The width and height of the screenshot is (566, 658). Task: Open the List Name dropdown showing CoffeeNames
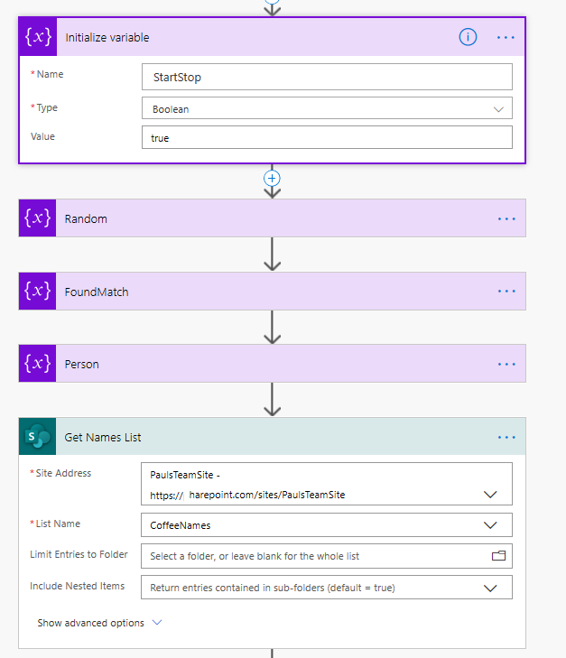point(326,525)
